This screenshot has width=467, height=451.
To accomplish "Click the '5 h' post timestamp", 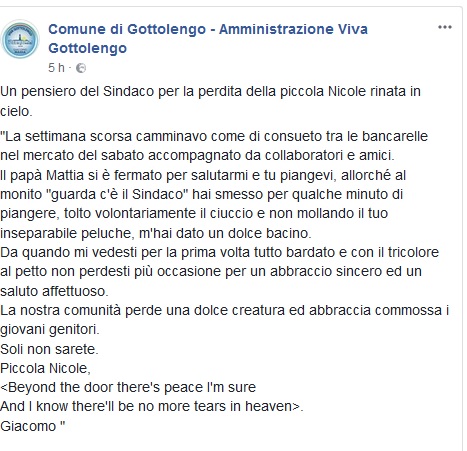I will tap(56, 68).
